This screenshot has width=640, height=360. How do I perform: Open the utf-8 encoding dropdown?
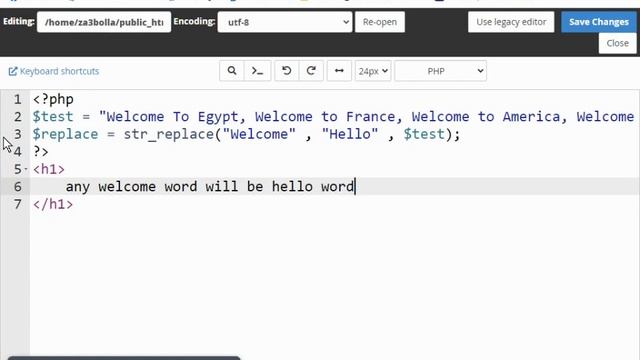pyautogui.click(x=285, y=22)
